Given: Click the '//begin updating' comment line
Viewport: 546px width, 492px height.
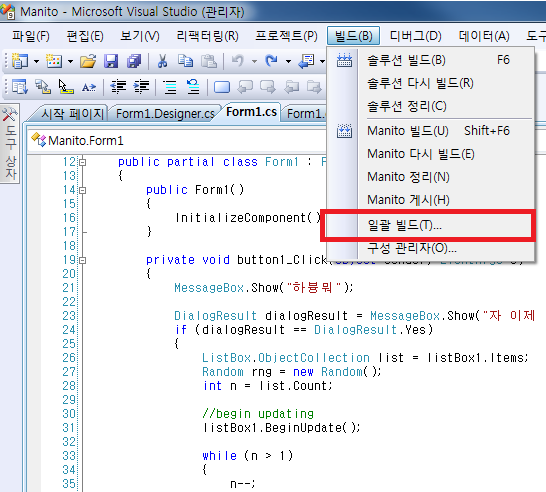Looking at the screenshot, I should (x=258, y=414).
